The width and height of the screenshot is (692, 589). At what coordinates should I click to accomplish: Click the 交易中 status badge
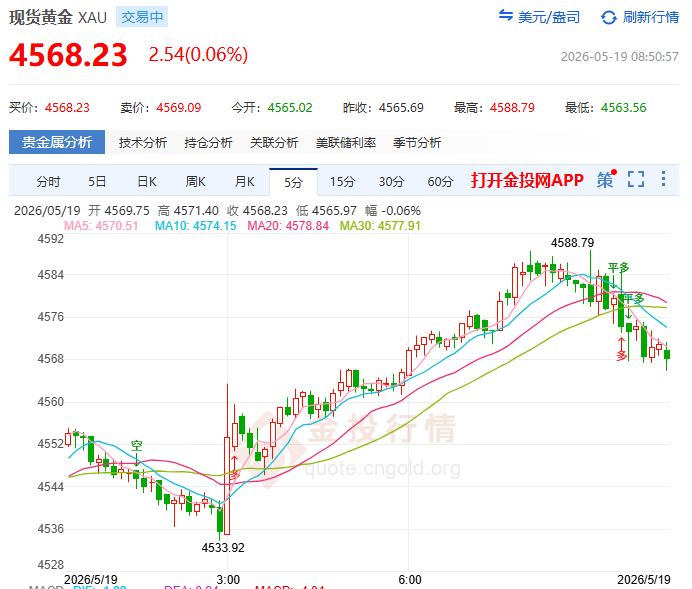click(142, 17)
